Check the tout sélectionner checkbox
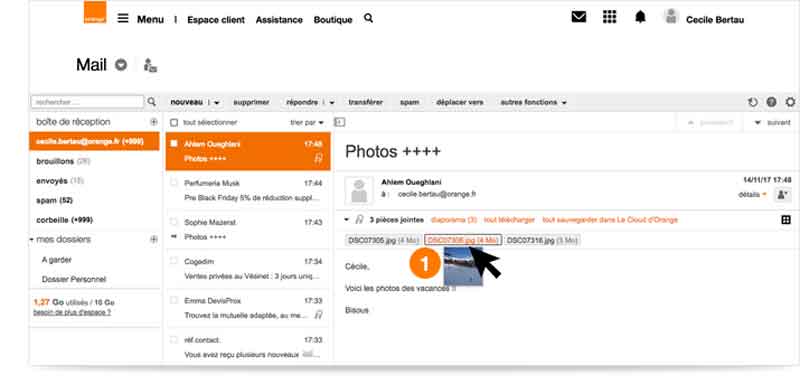This screenshot has height=384, width=800. point(174,123)
